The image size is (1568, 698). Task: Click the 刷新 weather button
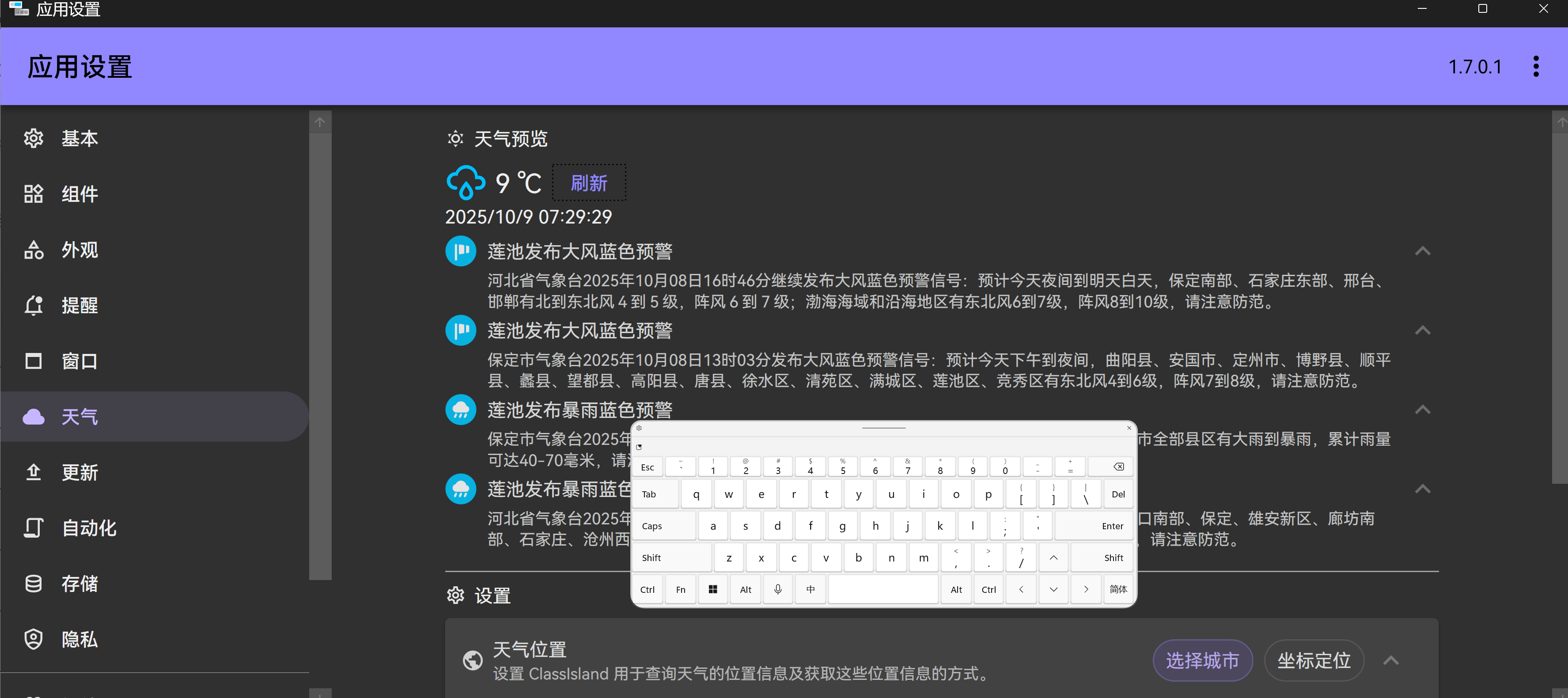[589, 182]
